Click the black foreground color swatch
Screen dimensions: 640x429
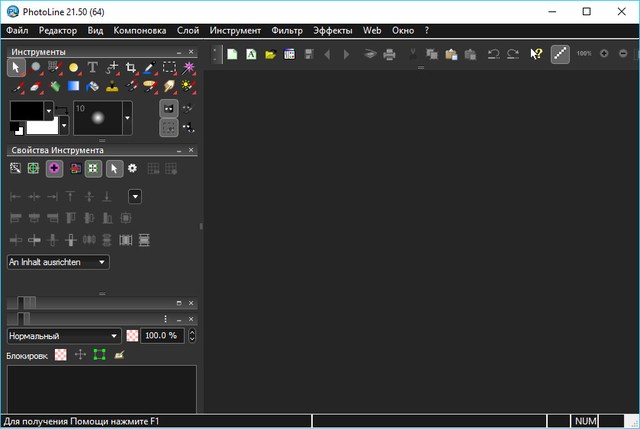click(26, 111)
